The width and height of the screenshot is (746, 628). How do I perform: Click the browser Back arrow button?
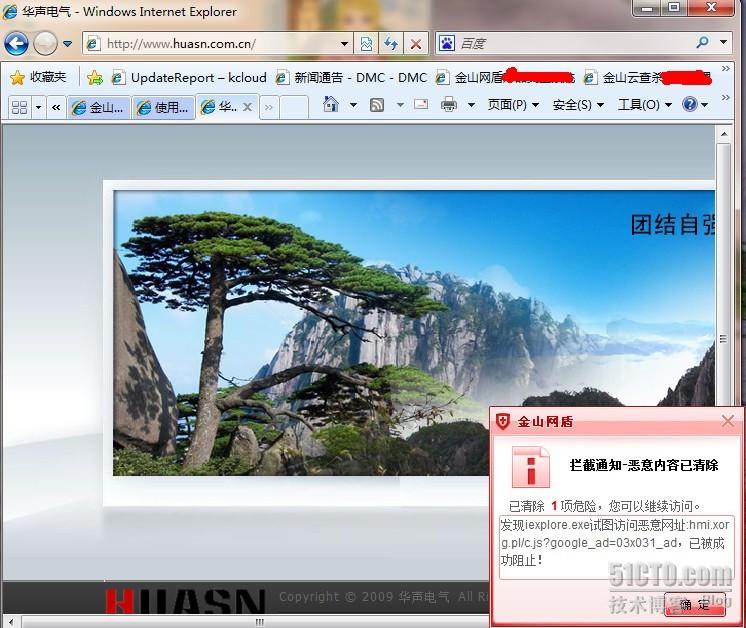click(x=16, y=44)
